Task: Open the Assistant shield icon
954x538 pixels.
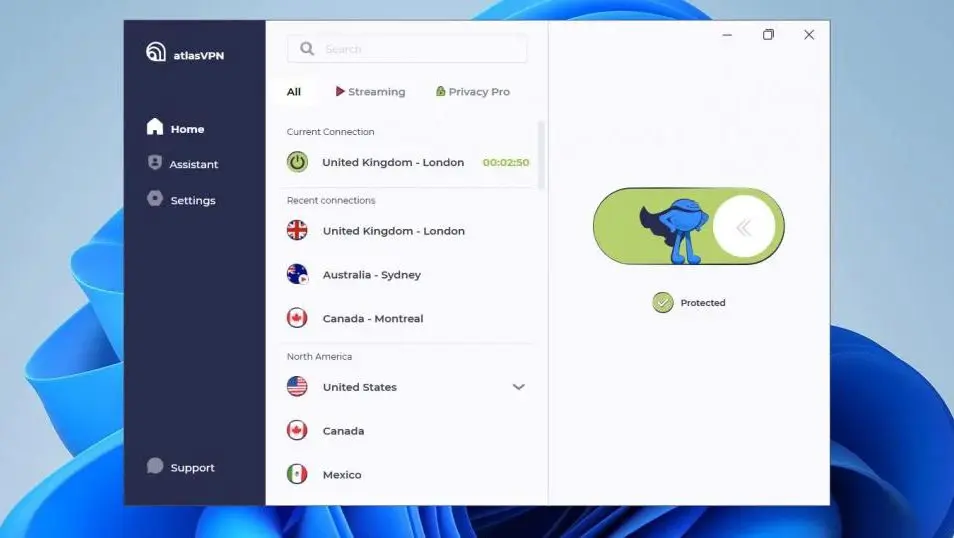Action: pyautogui.click(x=155, y=163)
